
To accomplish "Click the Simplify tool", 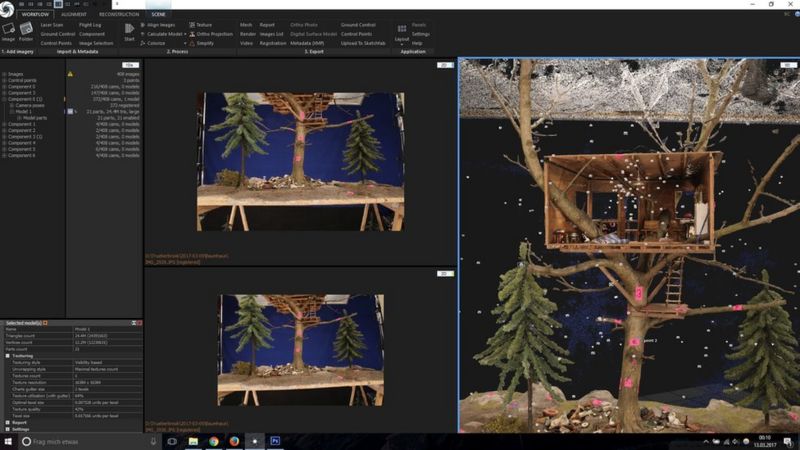I will click(x=203, y=43).
